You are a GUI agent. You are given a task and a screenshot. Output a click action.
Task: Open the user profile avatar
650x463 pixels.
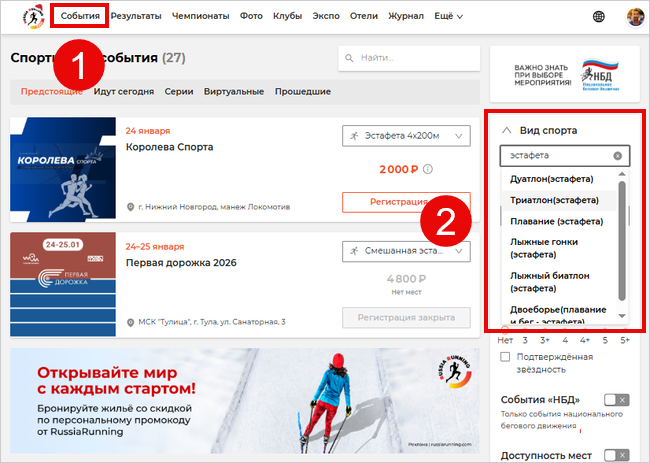tap(635, 16)
